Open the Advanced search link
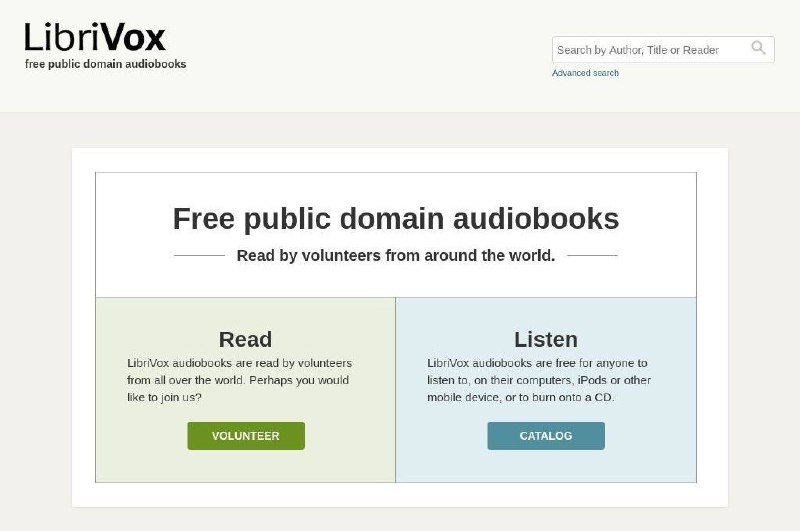The height and width of the screenshot is (531, 800). tap(585, 73)
